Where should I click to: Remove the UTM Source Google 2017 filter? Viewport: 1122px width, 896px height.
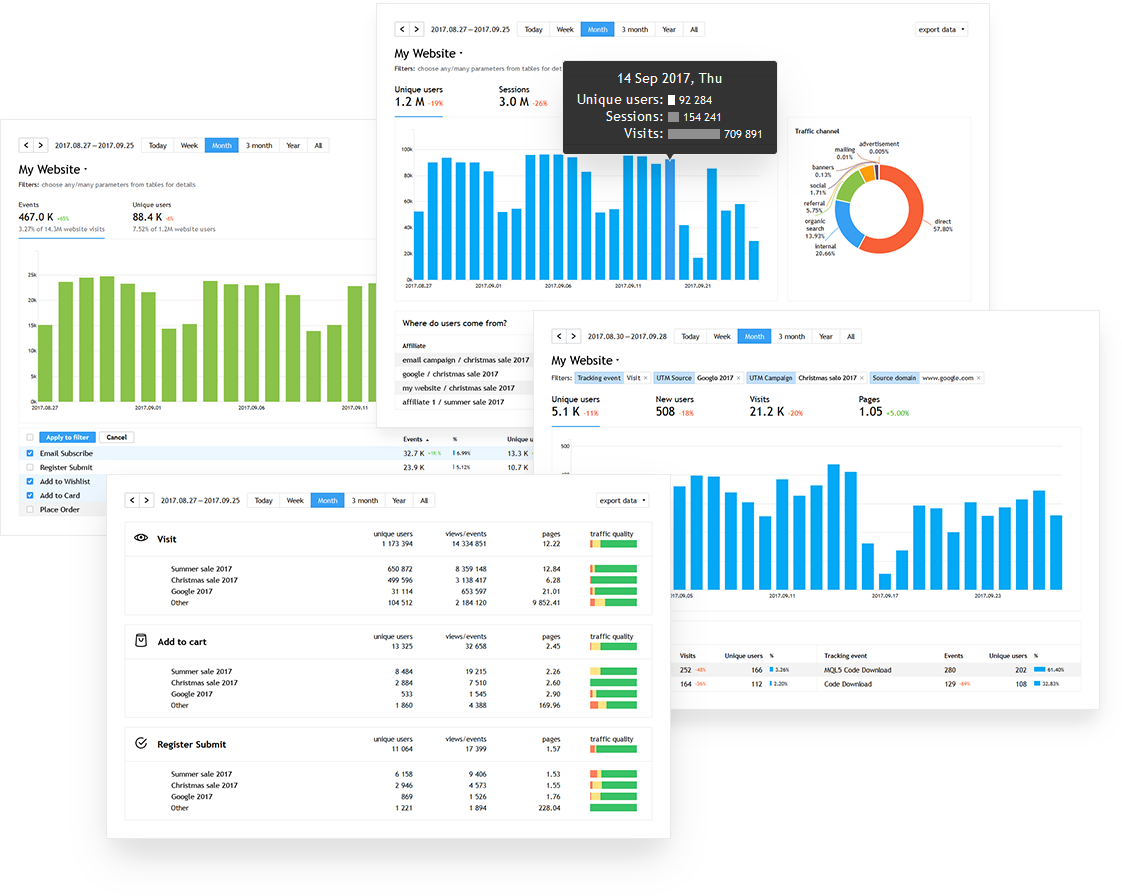pos(738,378)
